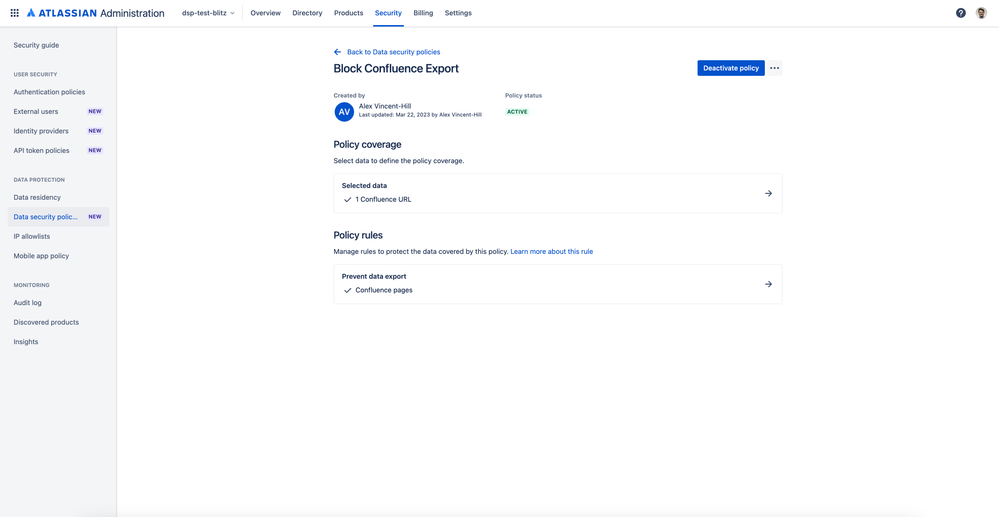Go to the Settings tab
This screenshot has height=517, width=999.
coord(458,13)
